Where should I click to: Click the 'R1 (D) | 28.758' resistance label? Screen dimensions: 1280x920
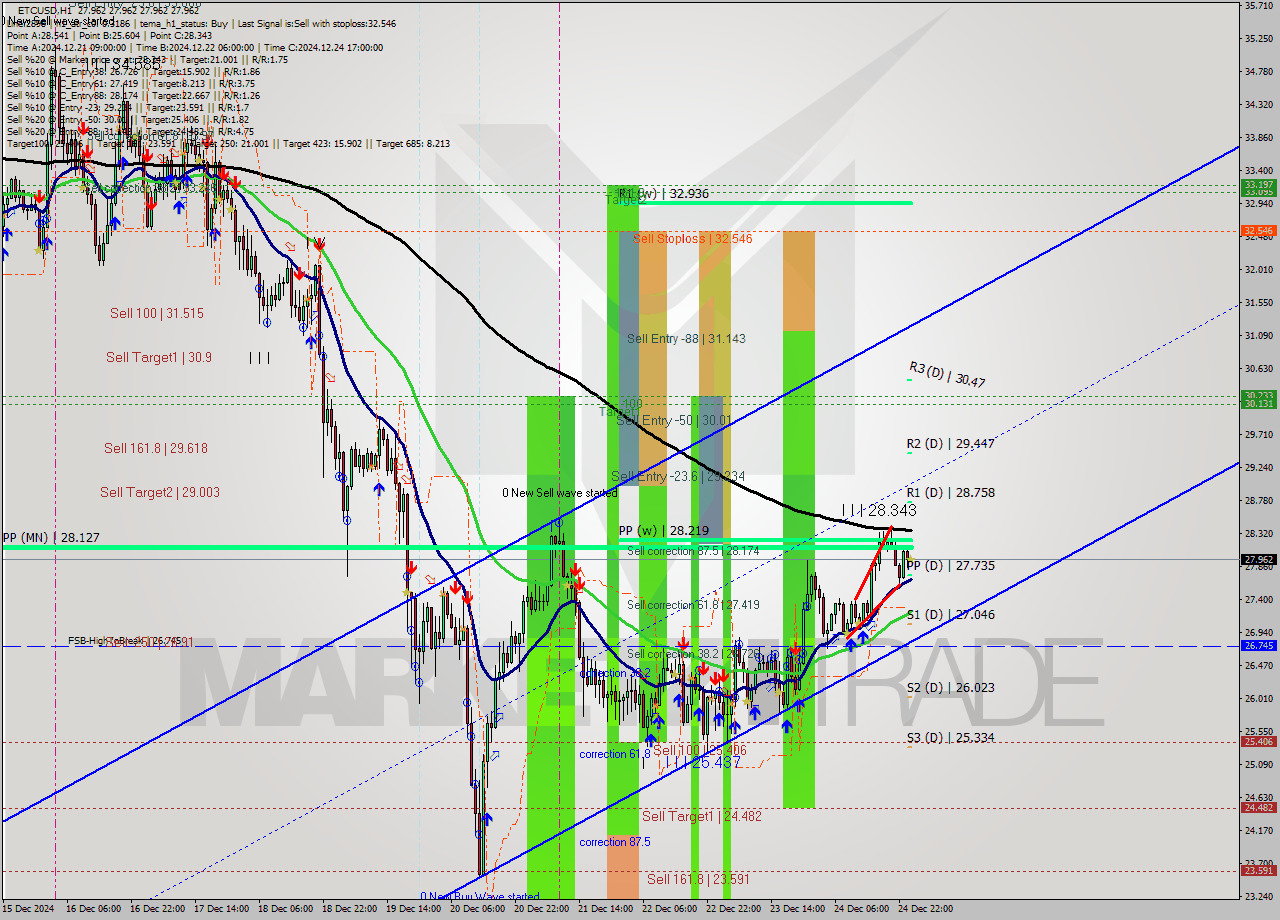tap(951, 493)
